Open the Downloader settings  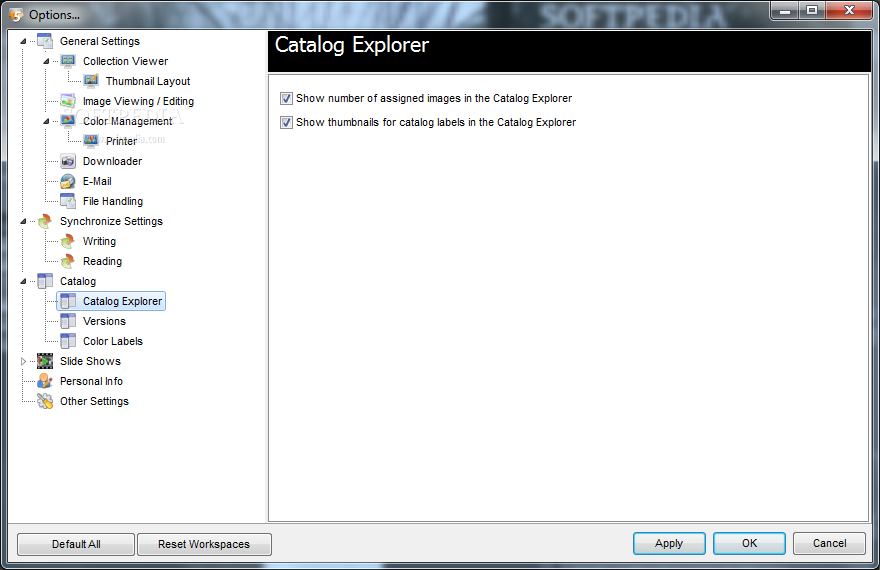[x=112, y=161]
